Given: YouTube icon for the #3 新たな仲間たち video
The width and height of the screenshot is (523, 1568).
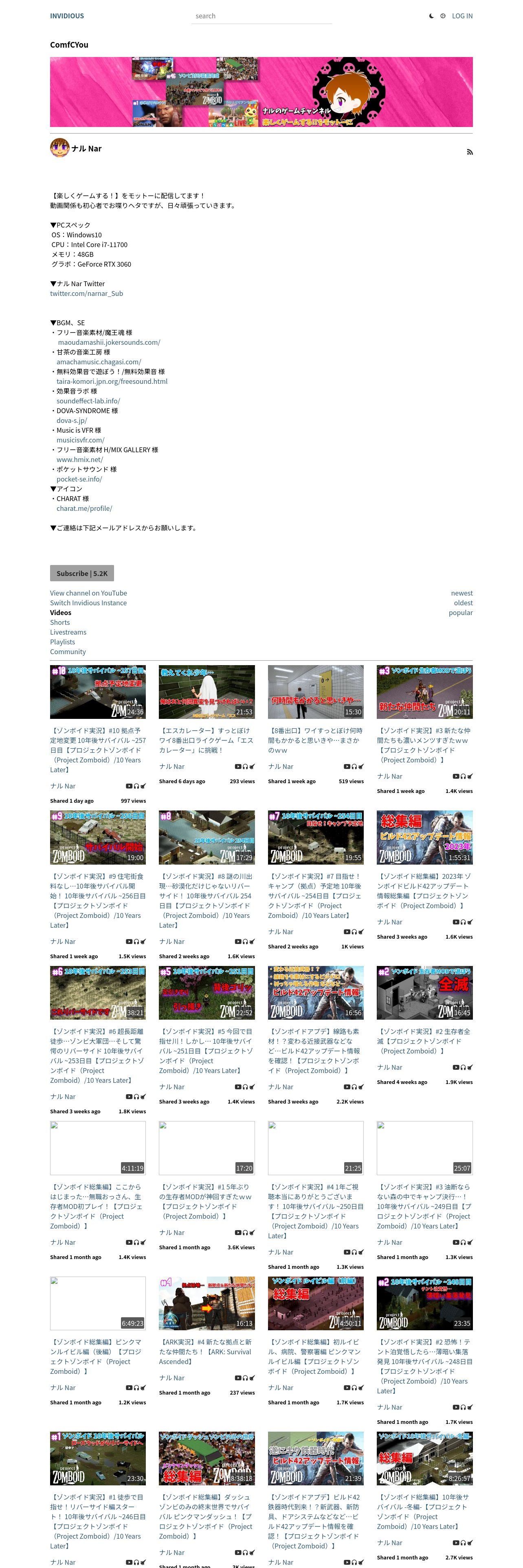Looking at the screenshot, I should (x=456, y=776).
